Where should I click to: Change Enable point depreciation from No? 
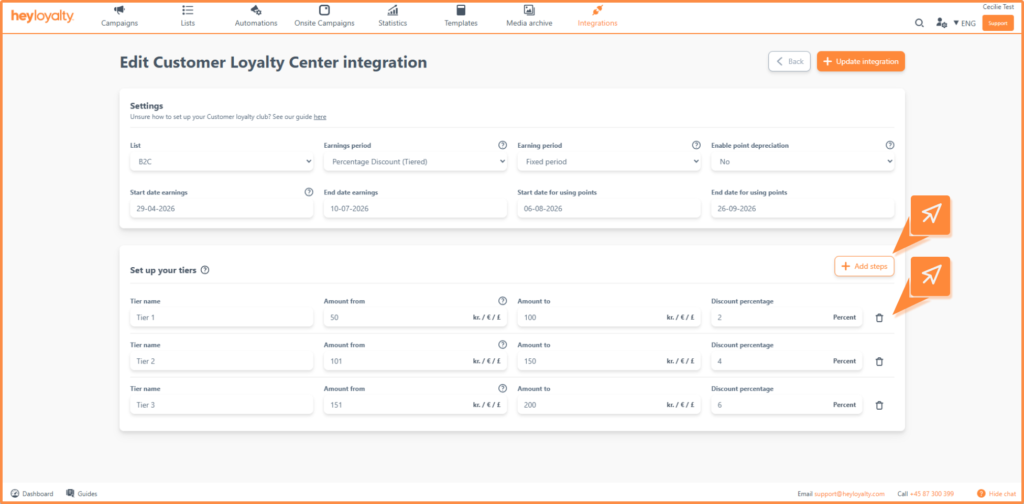click(x=803, y=161)
